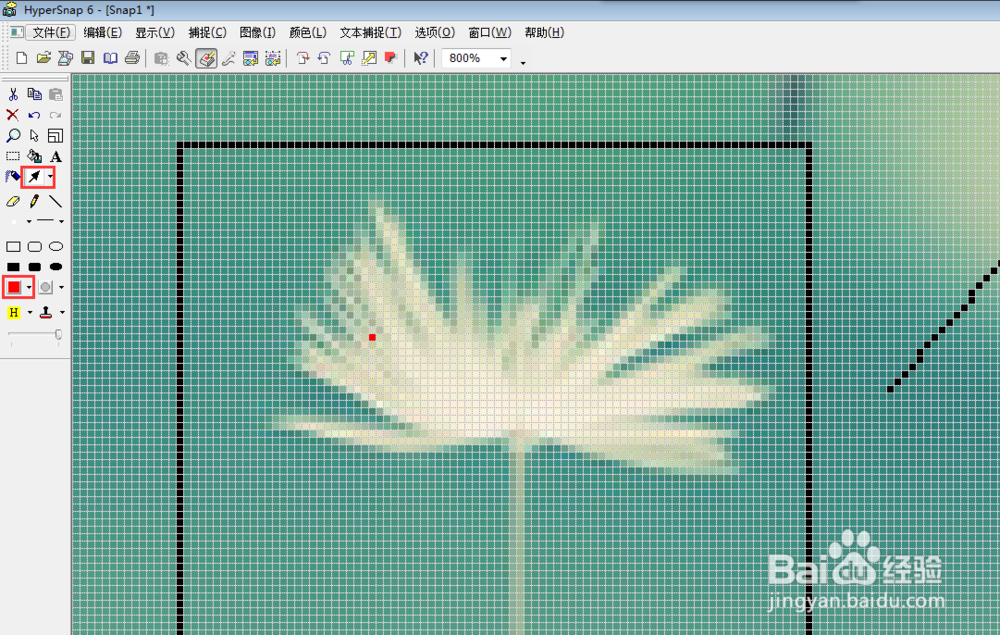1000x635 pixels.
Task: Open the 窗口(W) menu
Action: pos(490,33)
